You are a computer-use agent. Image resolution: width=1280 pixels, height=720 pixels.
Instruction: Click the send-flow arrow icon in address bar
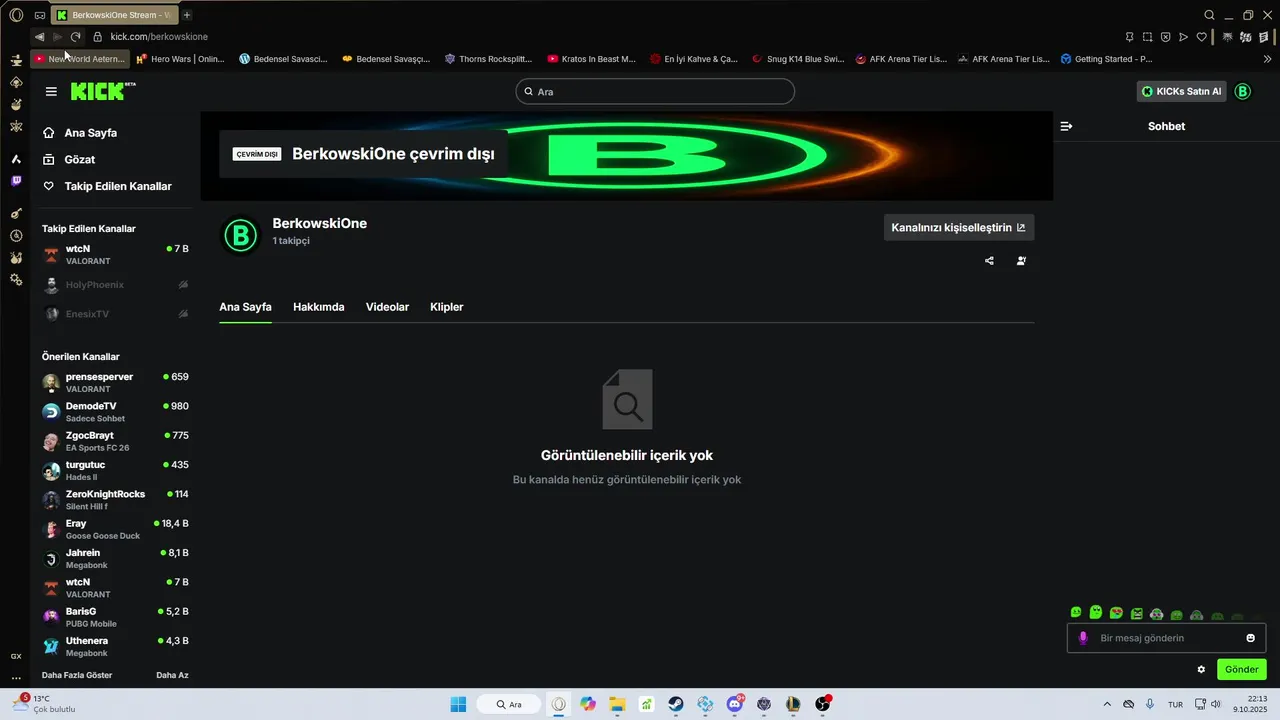[1184, 37]
